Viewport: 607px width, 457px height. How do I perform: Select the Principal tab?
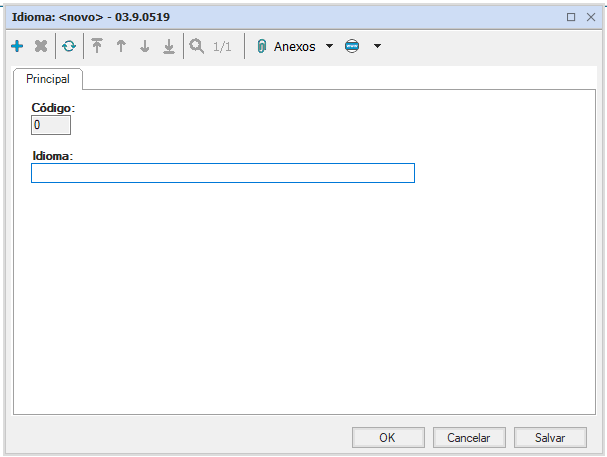coord(48,79)
